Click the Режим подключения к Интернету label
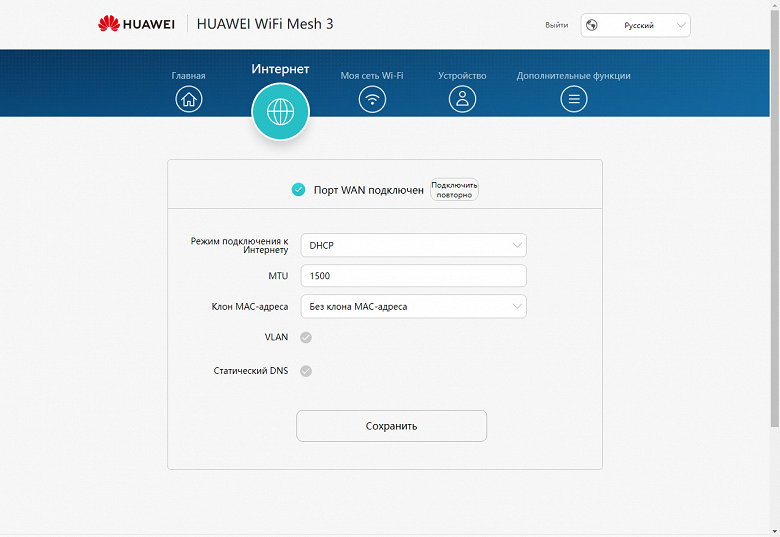Image resolution: width=780 pixels, height=537 pixels. click(x=239, y=245)
